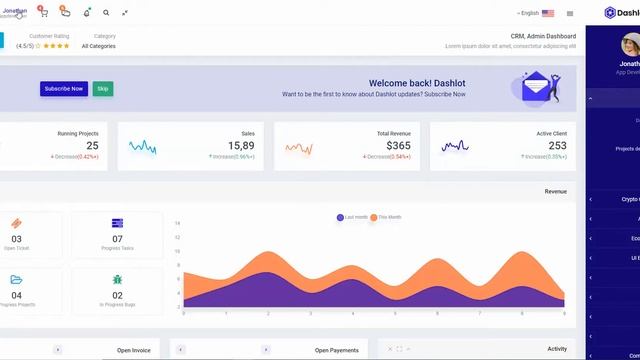
Task: Open the notifications bell
Action: pyautogui.click(x=87, y=13)
